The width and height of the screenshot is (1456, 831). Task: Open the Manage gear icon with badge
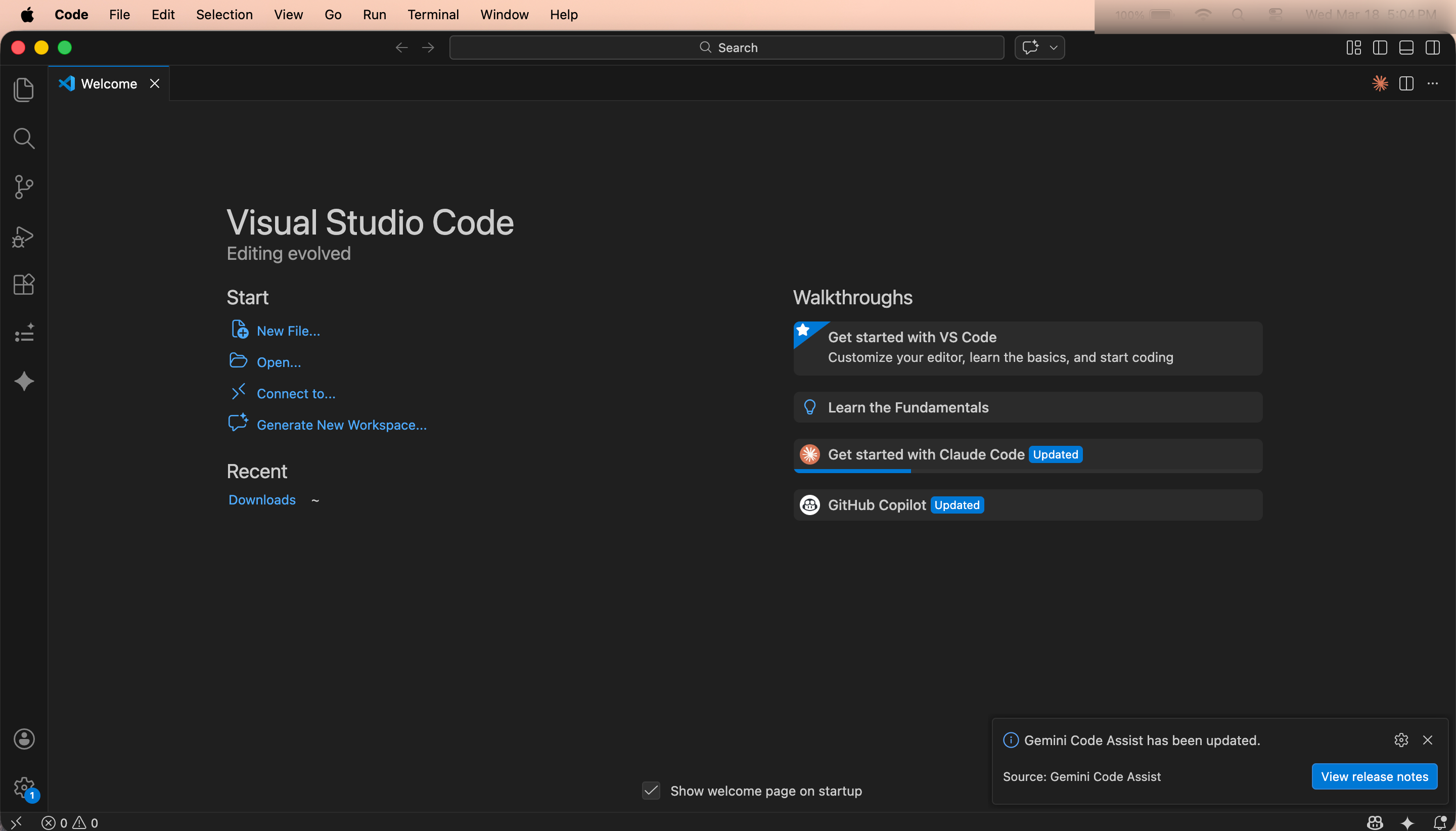point(23,788)
